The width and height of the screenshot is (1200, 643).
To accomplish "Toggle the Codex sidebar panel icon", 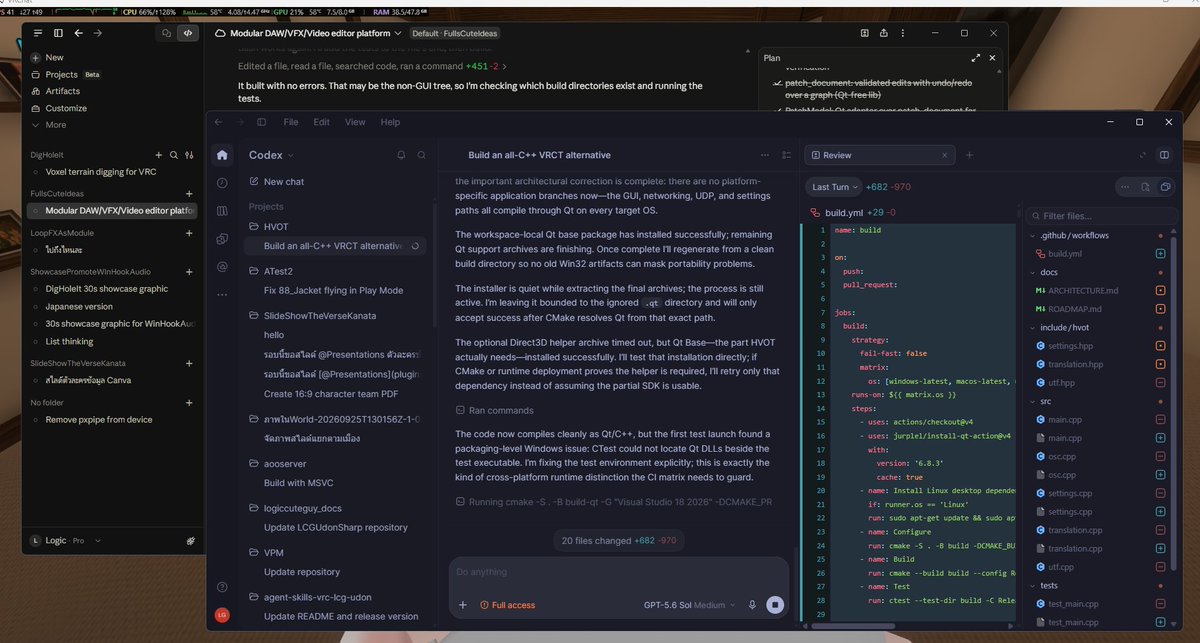I will [262, 122].
